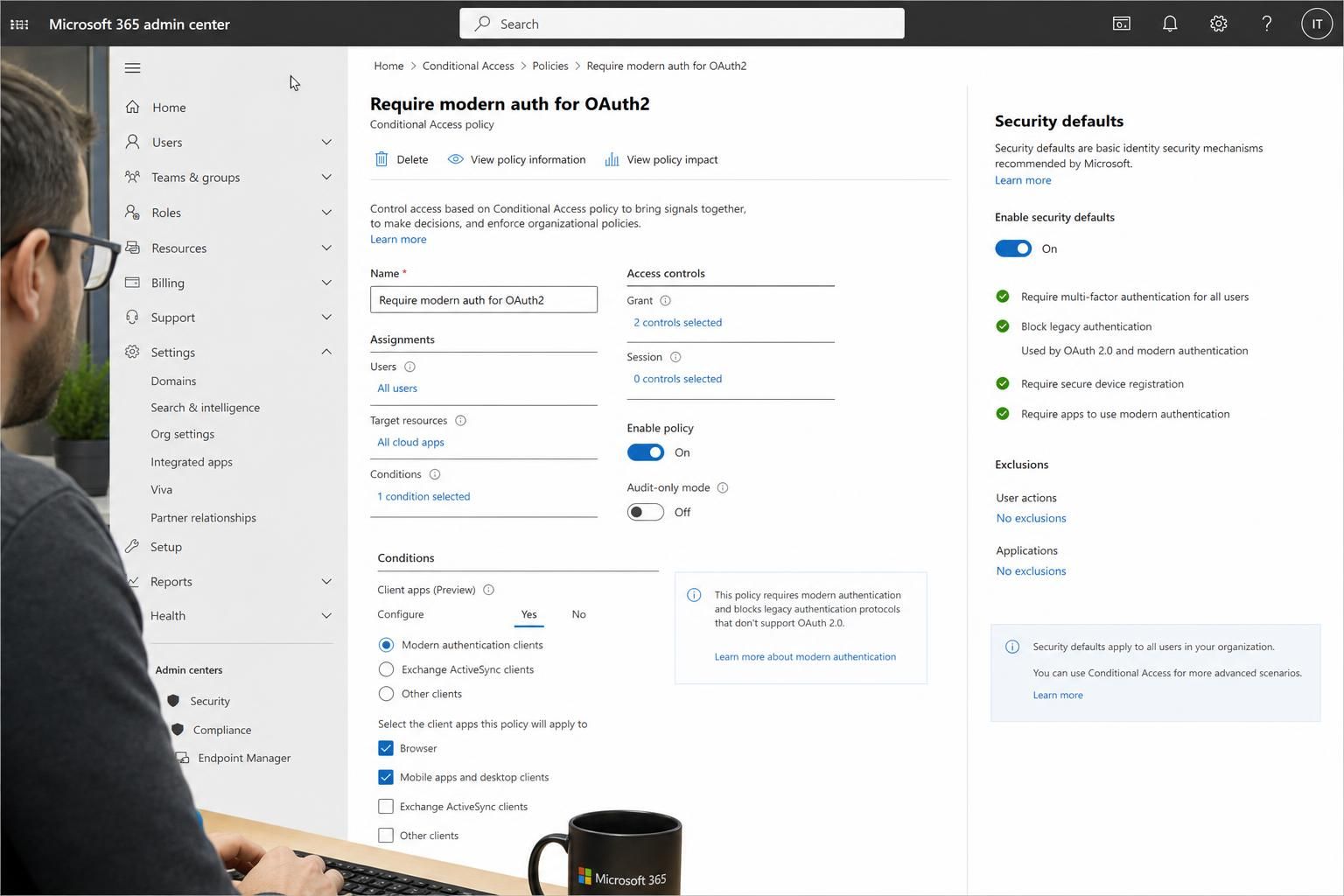The width and height of the screenshot is (1344, 896).
Task: Click the Setup wrench icon
Action: 132,546
